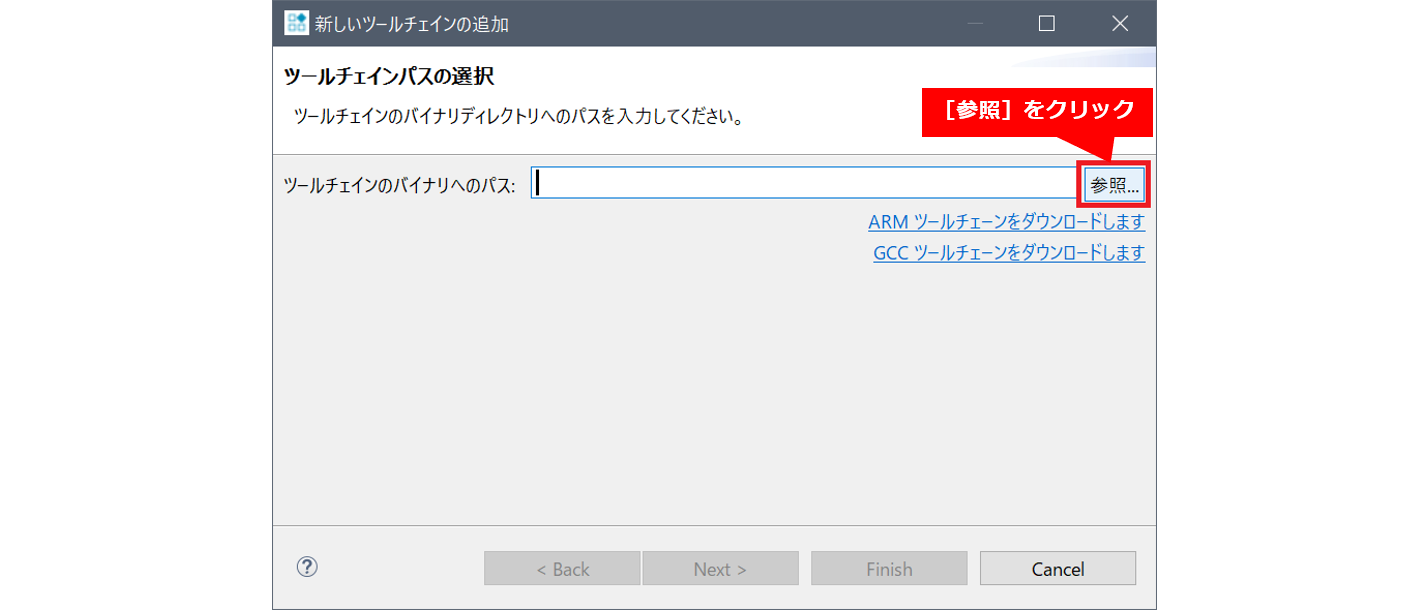
Task: Open the GCC ツールチェーンをダウンロードします link
Action: pyautogui.click(x=1009, y=252)
